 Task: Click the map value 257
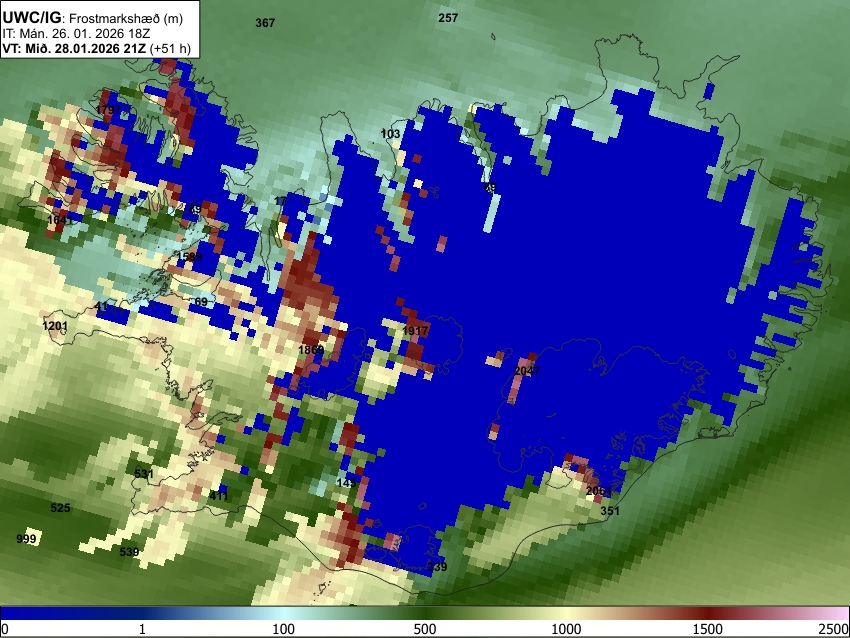[448, 18]
